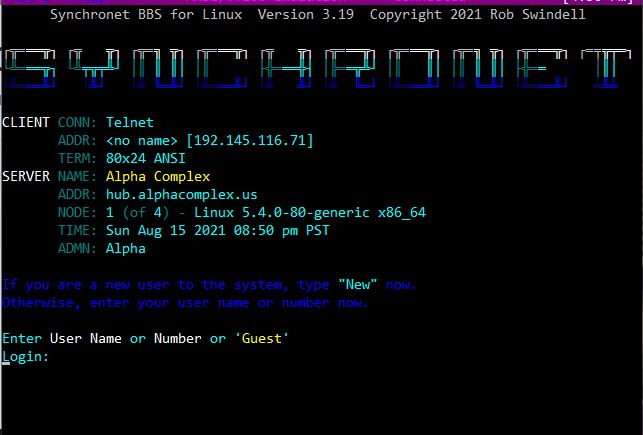This screenshot has width=643, height=435.
Task: Click the 'Guest' login option text
Action: 262,339
